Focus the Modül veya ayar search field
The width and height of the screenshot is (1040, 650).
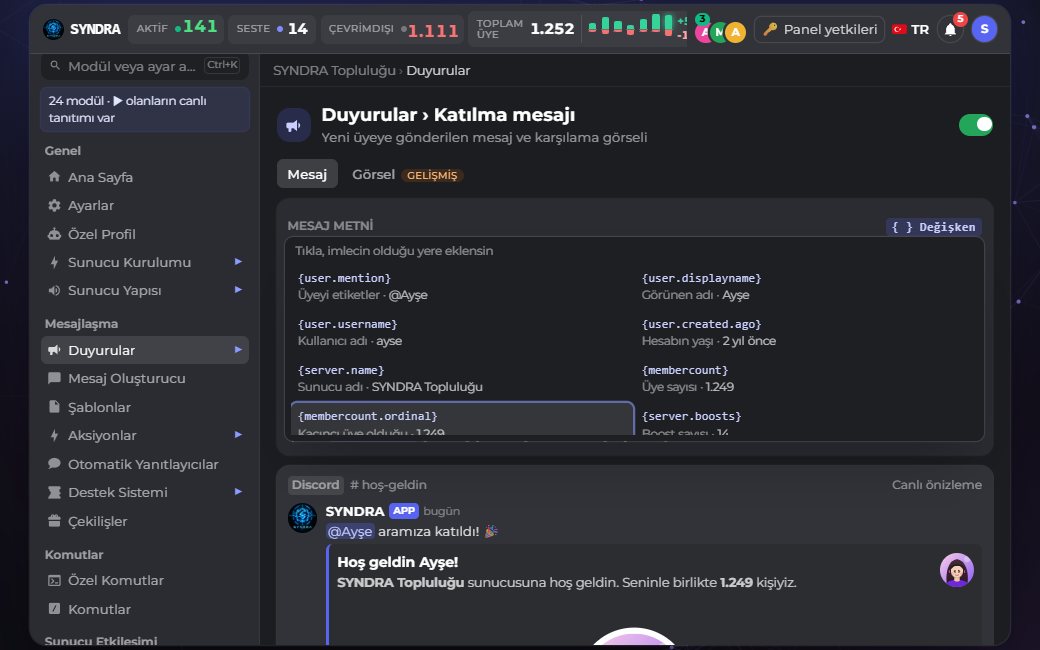tap(145, 66)
